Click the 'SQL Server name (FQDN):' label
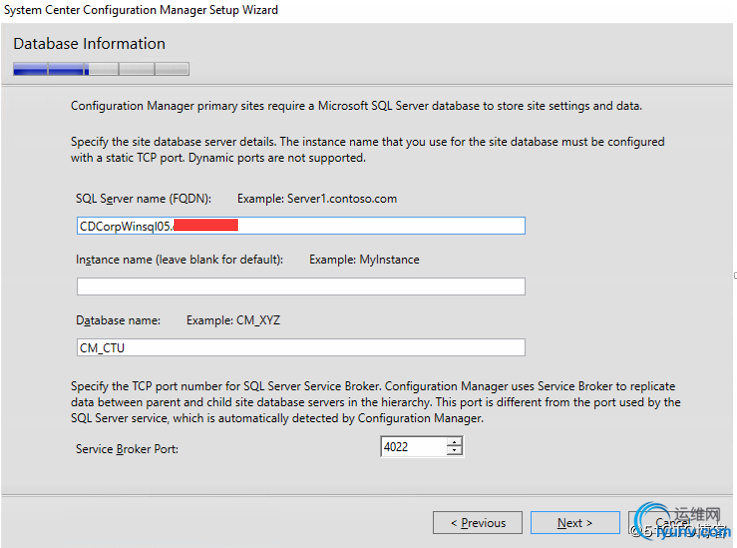Viewport: 737px width, 548px height. [x=143, y=199]
